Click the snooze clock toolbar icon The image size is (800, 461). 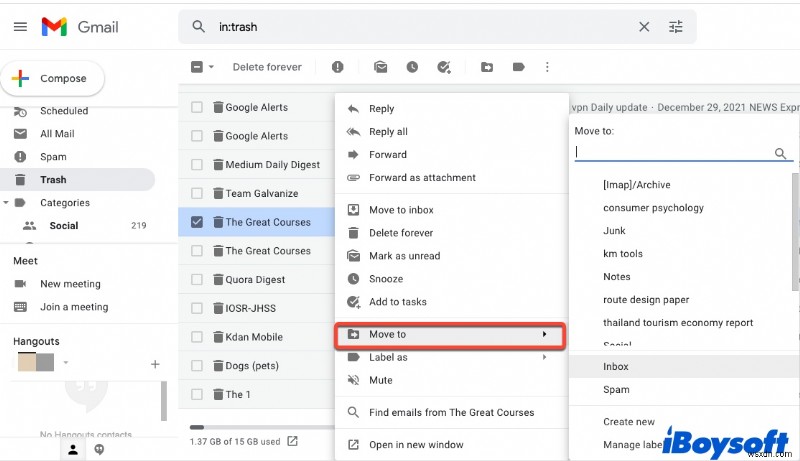pyautogui.click(x=412, y=67)
